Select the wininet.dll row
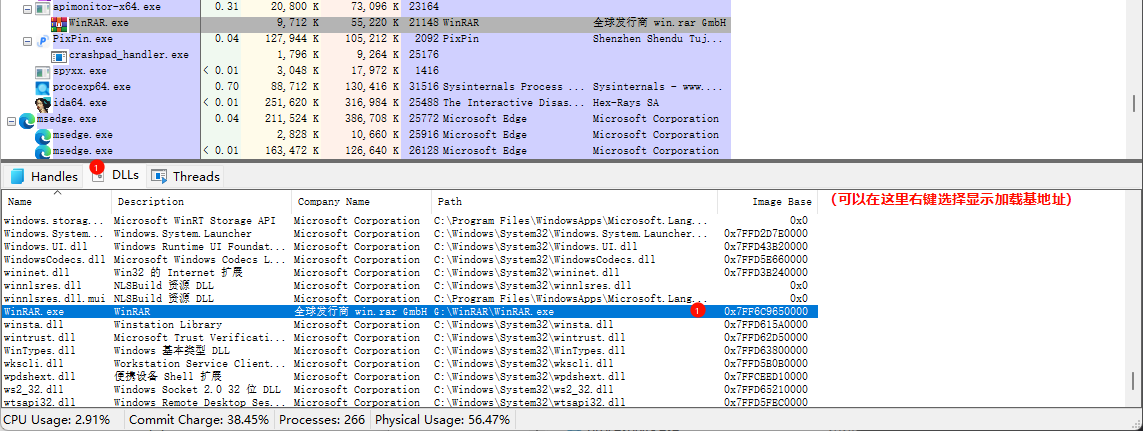1143x431 pixels. tap(410, 273)
